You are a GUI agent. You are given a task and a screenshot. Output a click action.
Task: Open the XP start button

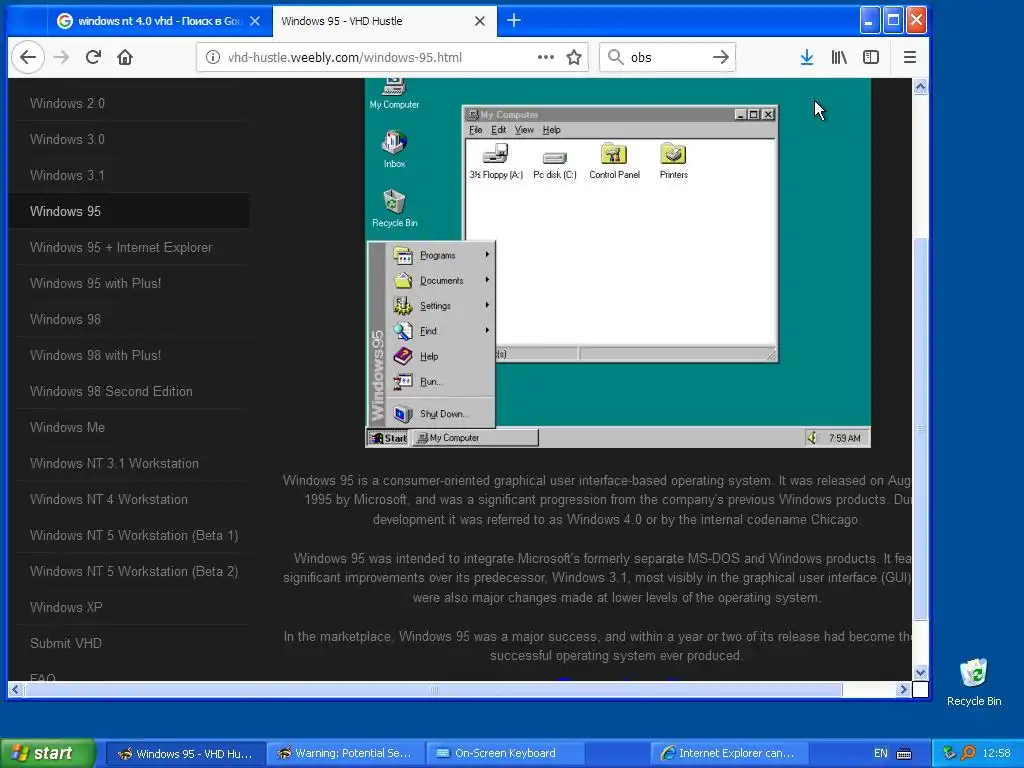[47, 753]
